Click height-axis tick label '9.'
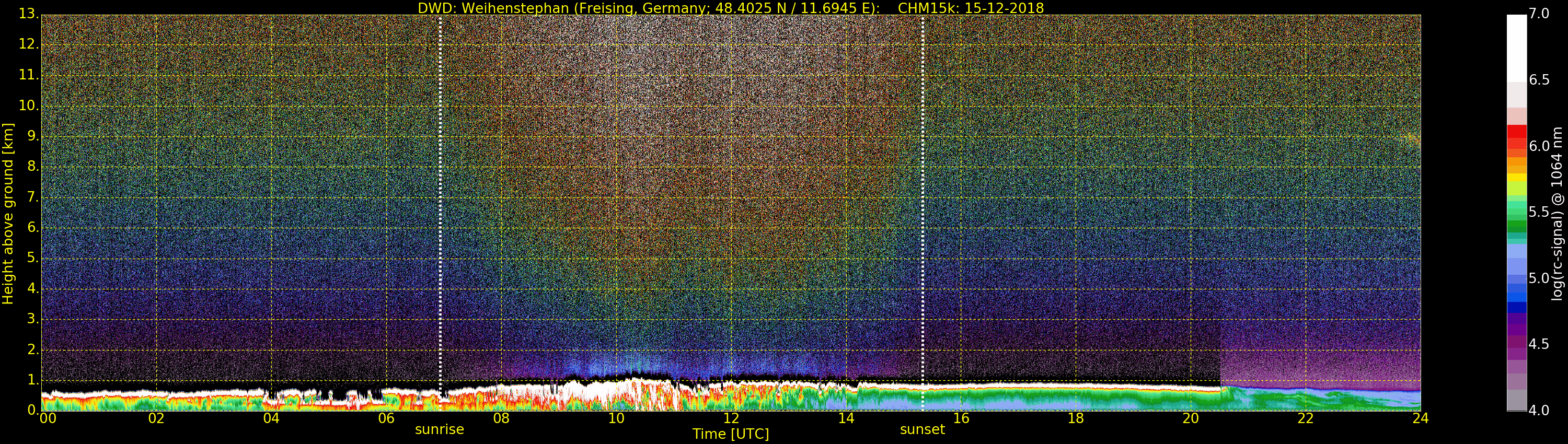 [x=33, y=136]
